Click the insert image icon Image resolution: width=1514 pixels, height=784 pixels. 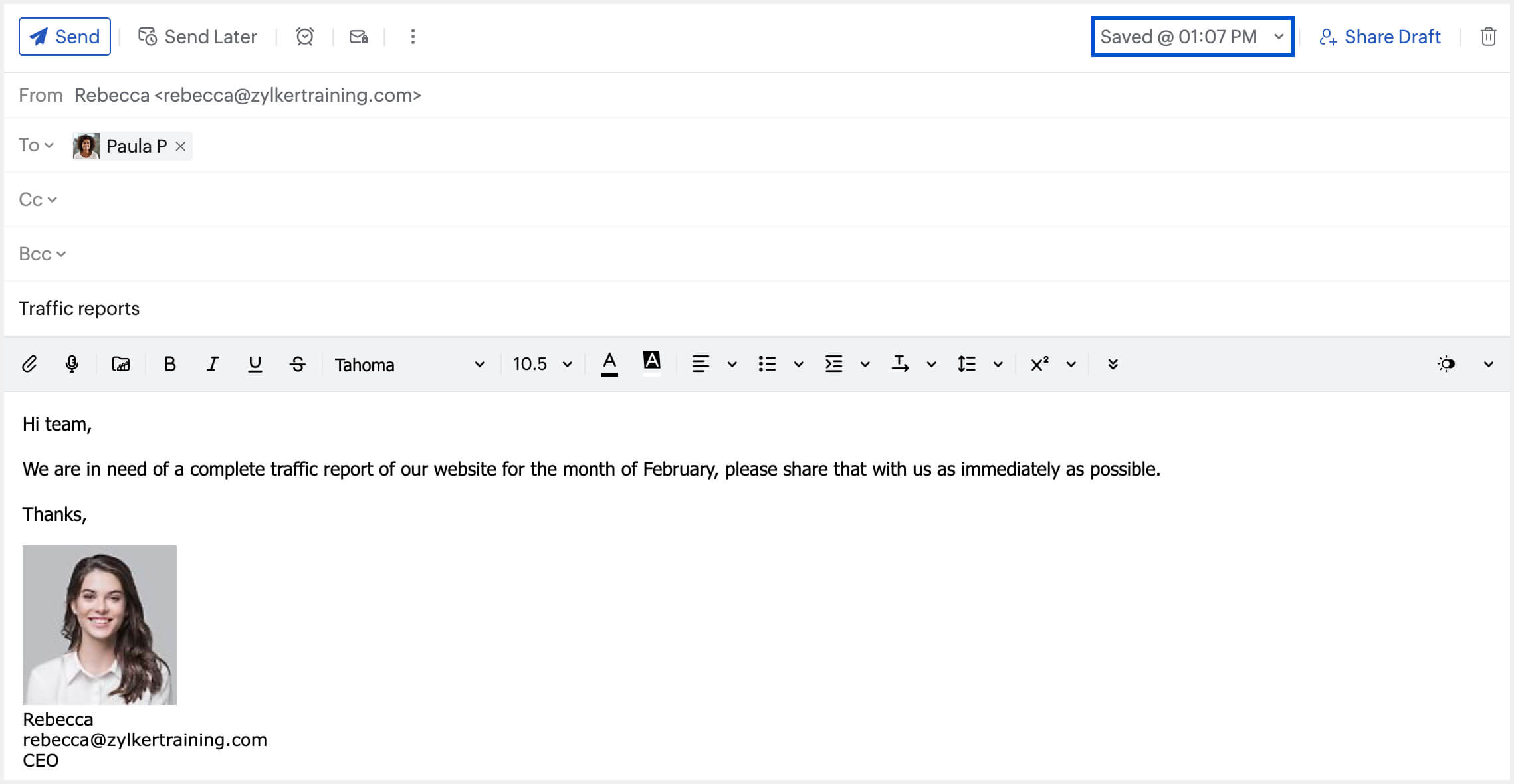121,364
